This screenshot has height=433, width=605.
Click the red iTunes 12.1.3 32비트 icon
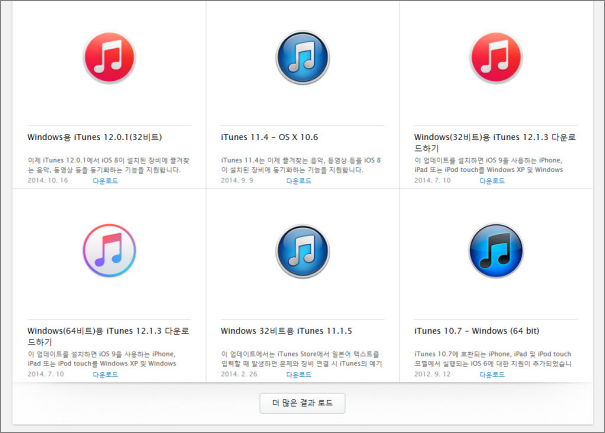(x=496, y=58)
